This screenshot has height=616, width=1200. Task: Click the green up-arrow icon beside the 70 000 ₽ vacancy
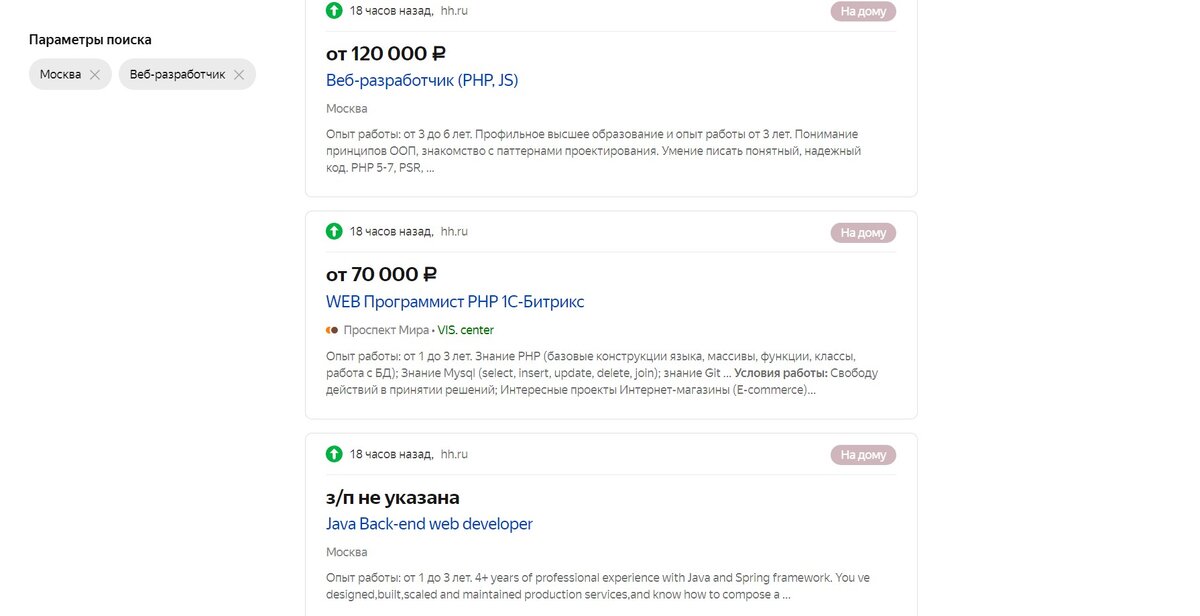click(x=333, y=231)
